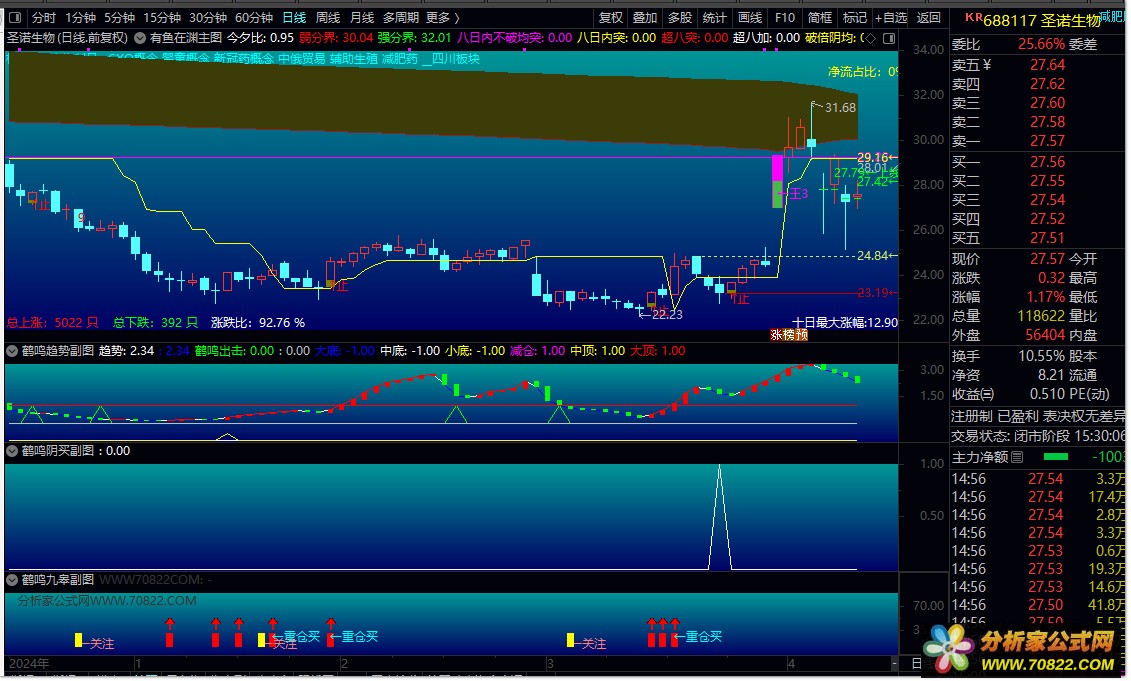Open the 更多 periods dropdown
This screenshot has width=1131, height=681.
pyautogui.click(x=442, y=17)
